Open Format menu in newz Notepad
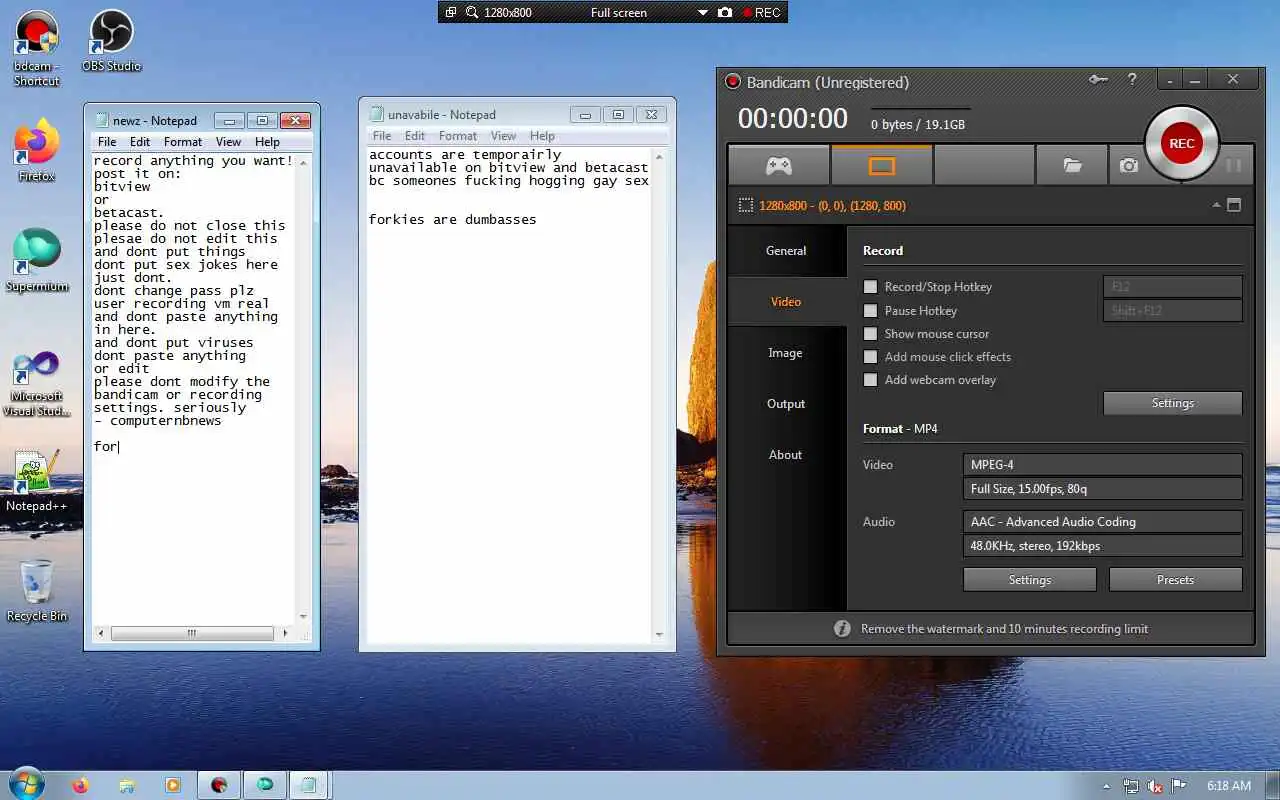Viewport: 1280px width, 800px height. [x=183, y=142]
